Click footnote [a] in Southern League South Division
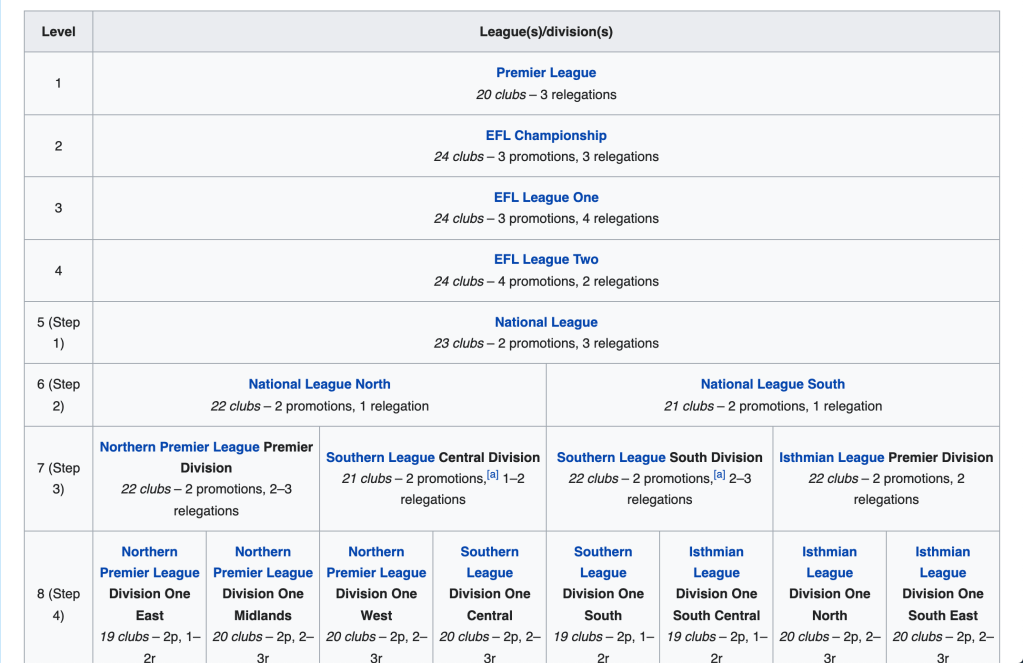The width and height of the screenshot is (1023, 663). [719, 476]
